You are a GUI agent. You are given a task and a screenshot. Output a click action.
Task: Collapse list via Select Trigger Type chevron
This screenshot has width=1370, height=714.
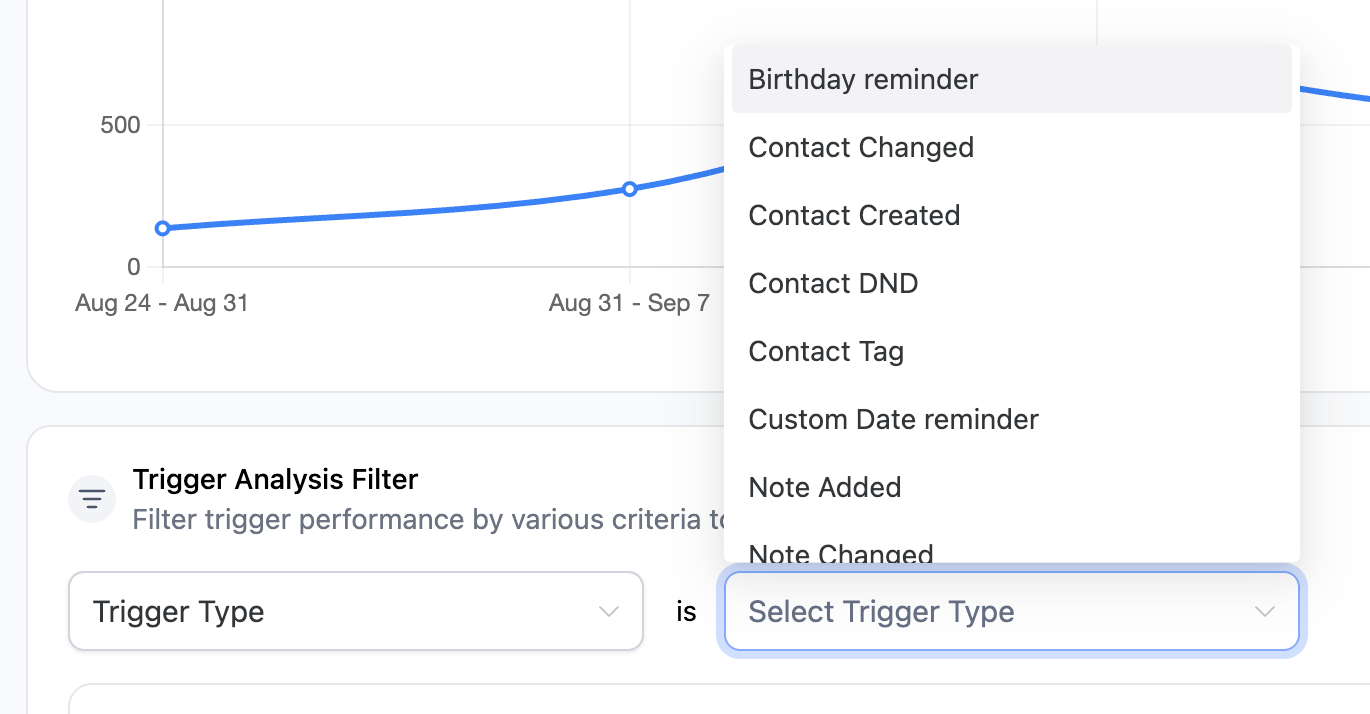[x=1265, y=612]
